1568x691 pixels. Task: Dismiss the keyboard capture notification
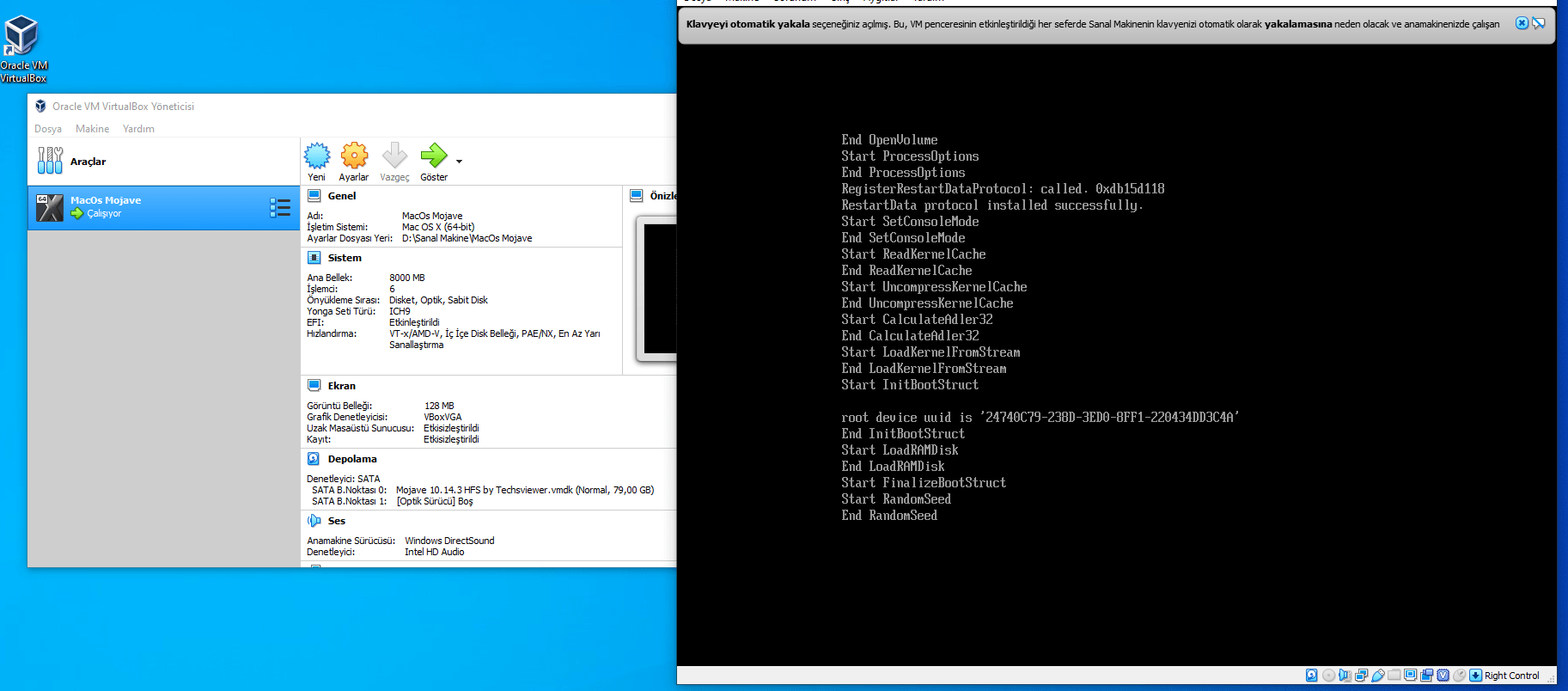click(1522, 23)
